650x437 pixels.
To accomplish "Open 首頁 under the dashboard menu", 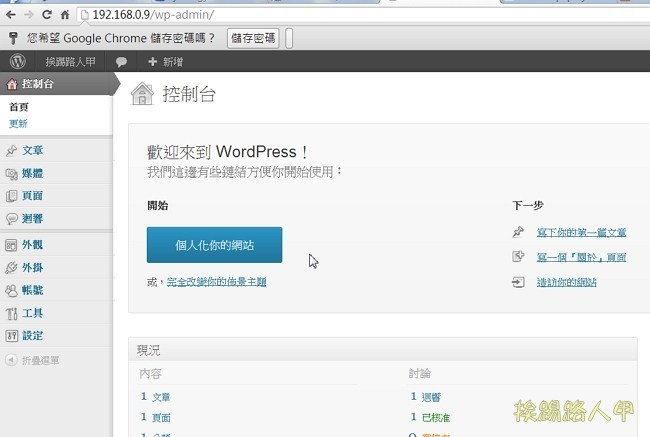I will tap(19, 107).
